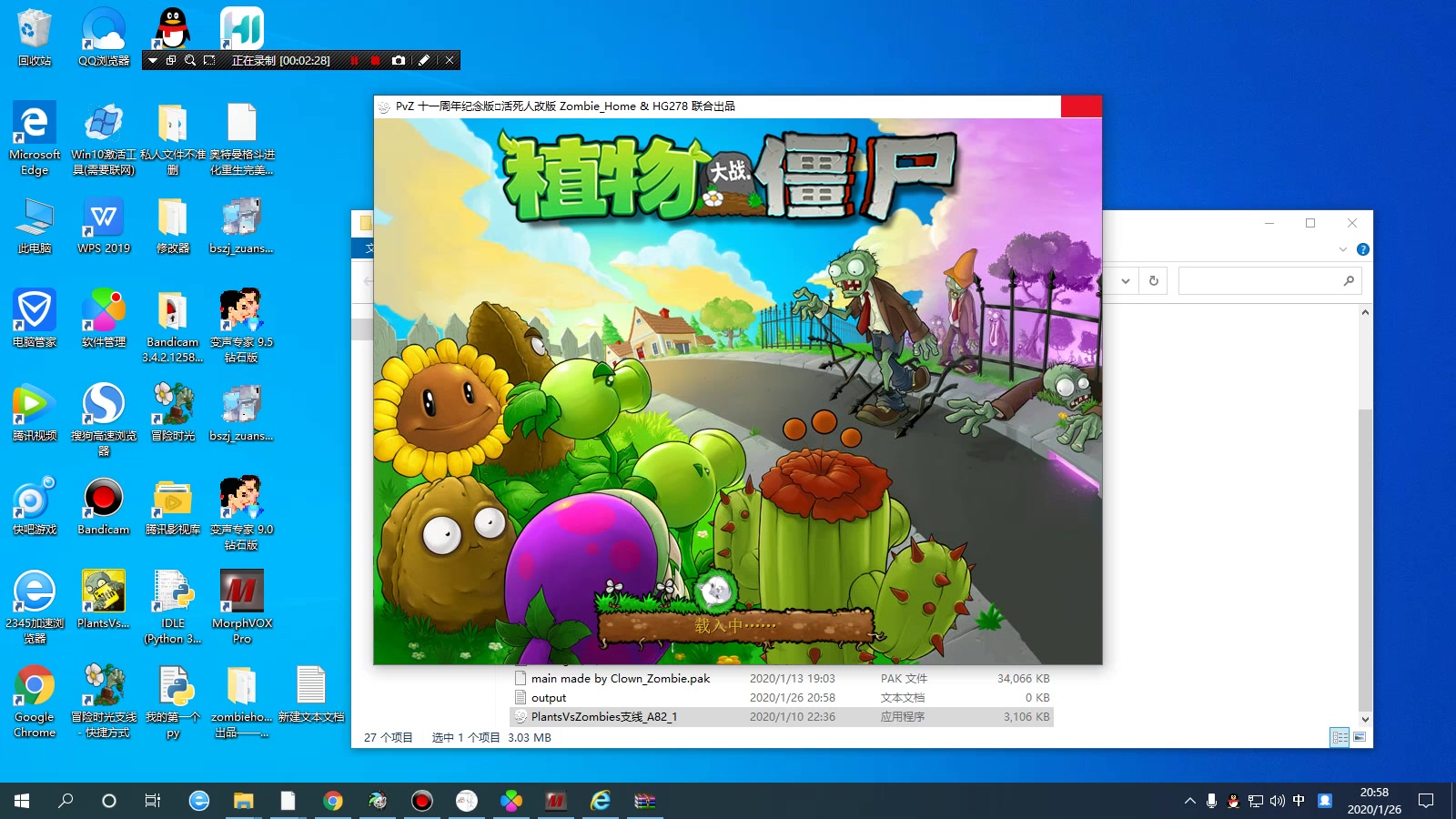Select the 腾讯影视库 desktop folder
This screenshot has width=1456, height=819.
pos(173,506)
